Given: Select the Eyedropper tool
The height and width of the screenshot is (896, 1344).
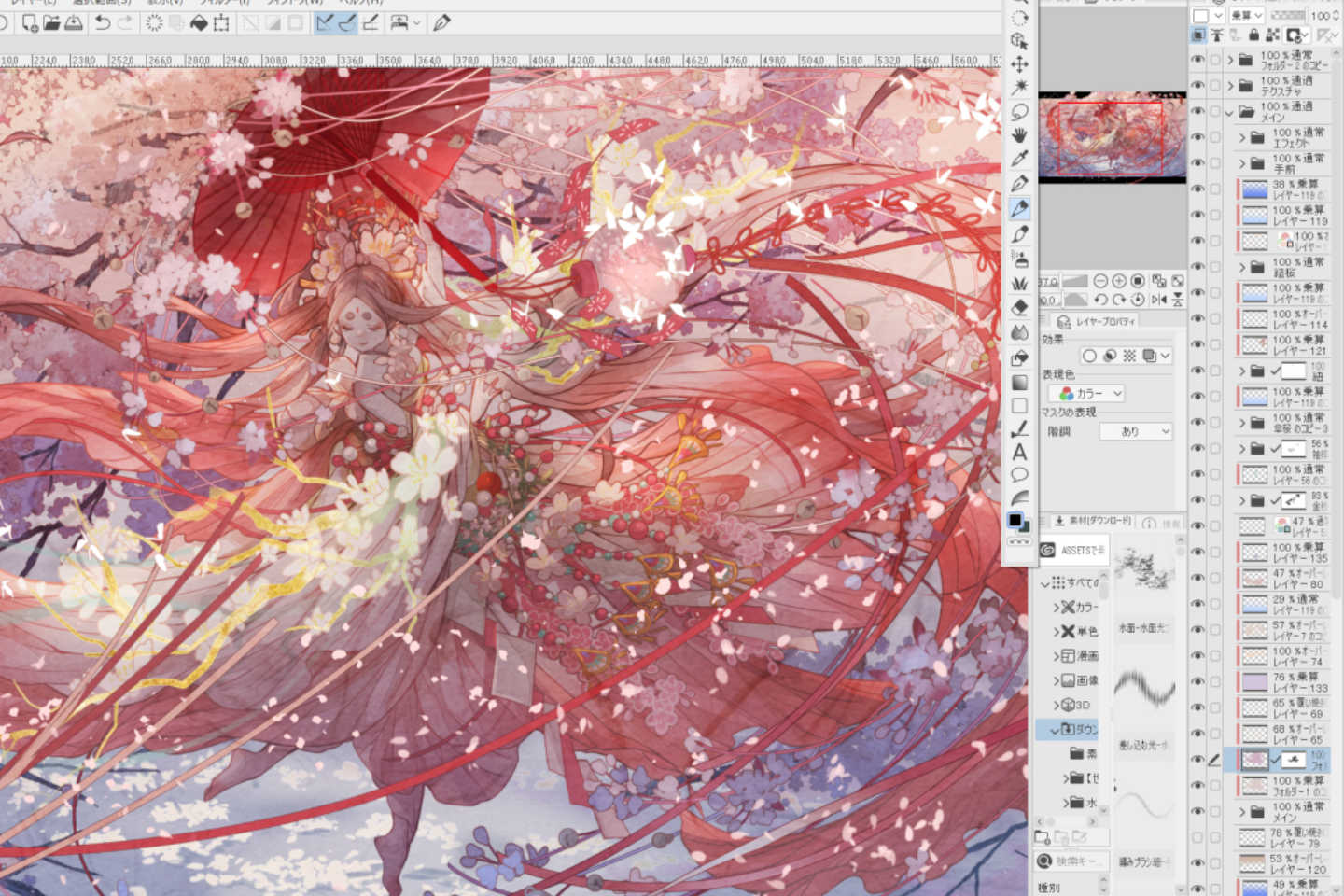Looking at the screenshot, I should point(1019,159).
